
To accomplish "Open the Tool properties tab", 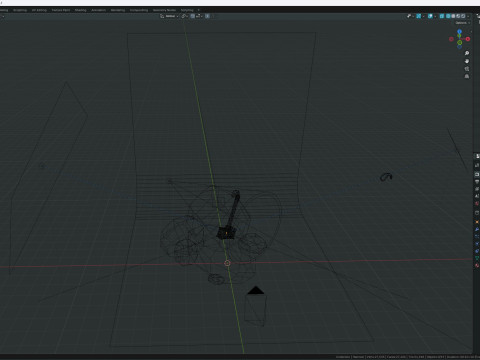I will click(x=477, y=165).
